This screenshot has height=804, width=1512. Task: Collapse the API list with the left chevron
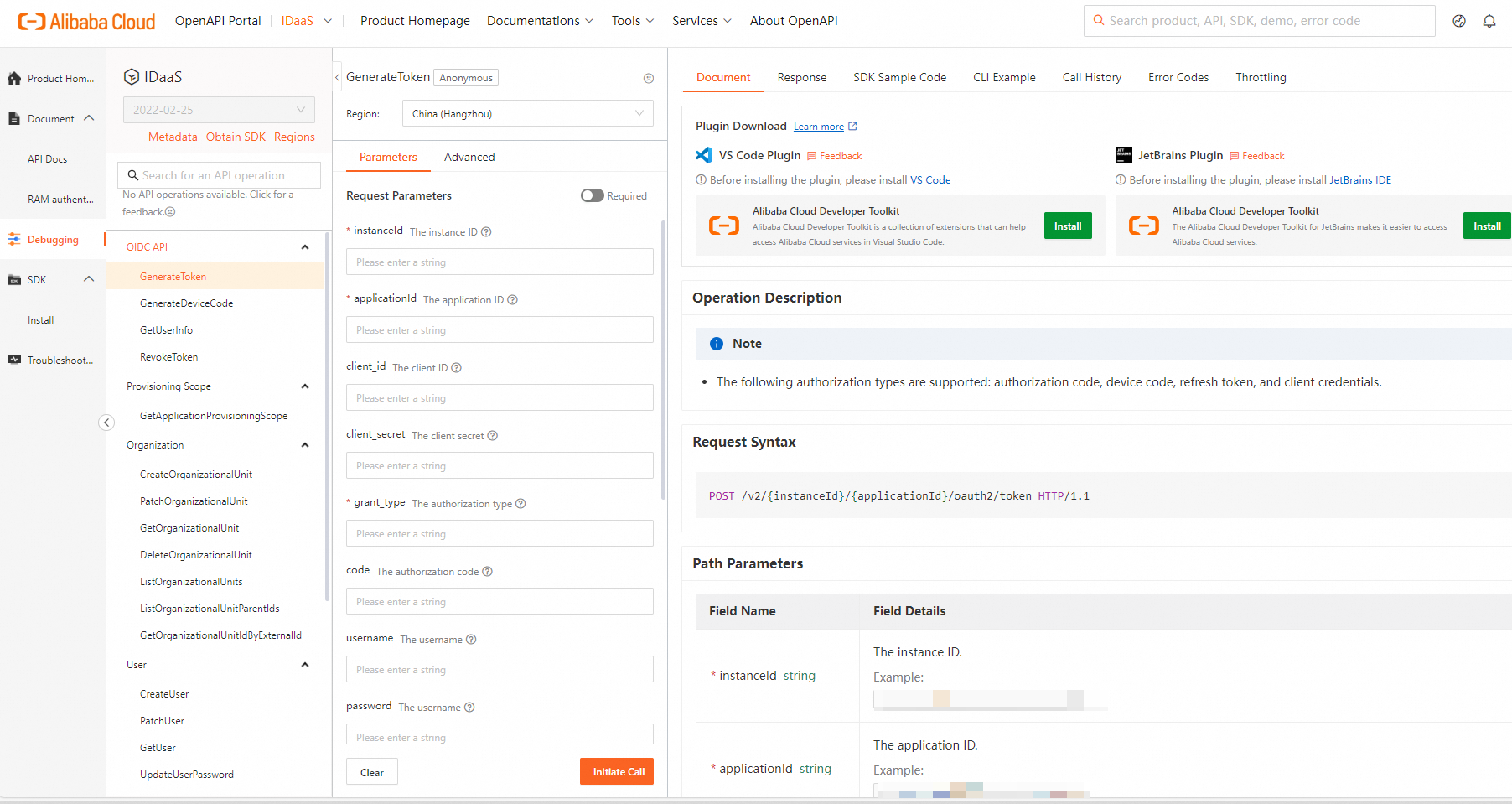[x=338, y=77]
